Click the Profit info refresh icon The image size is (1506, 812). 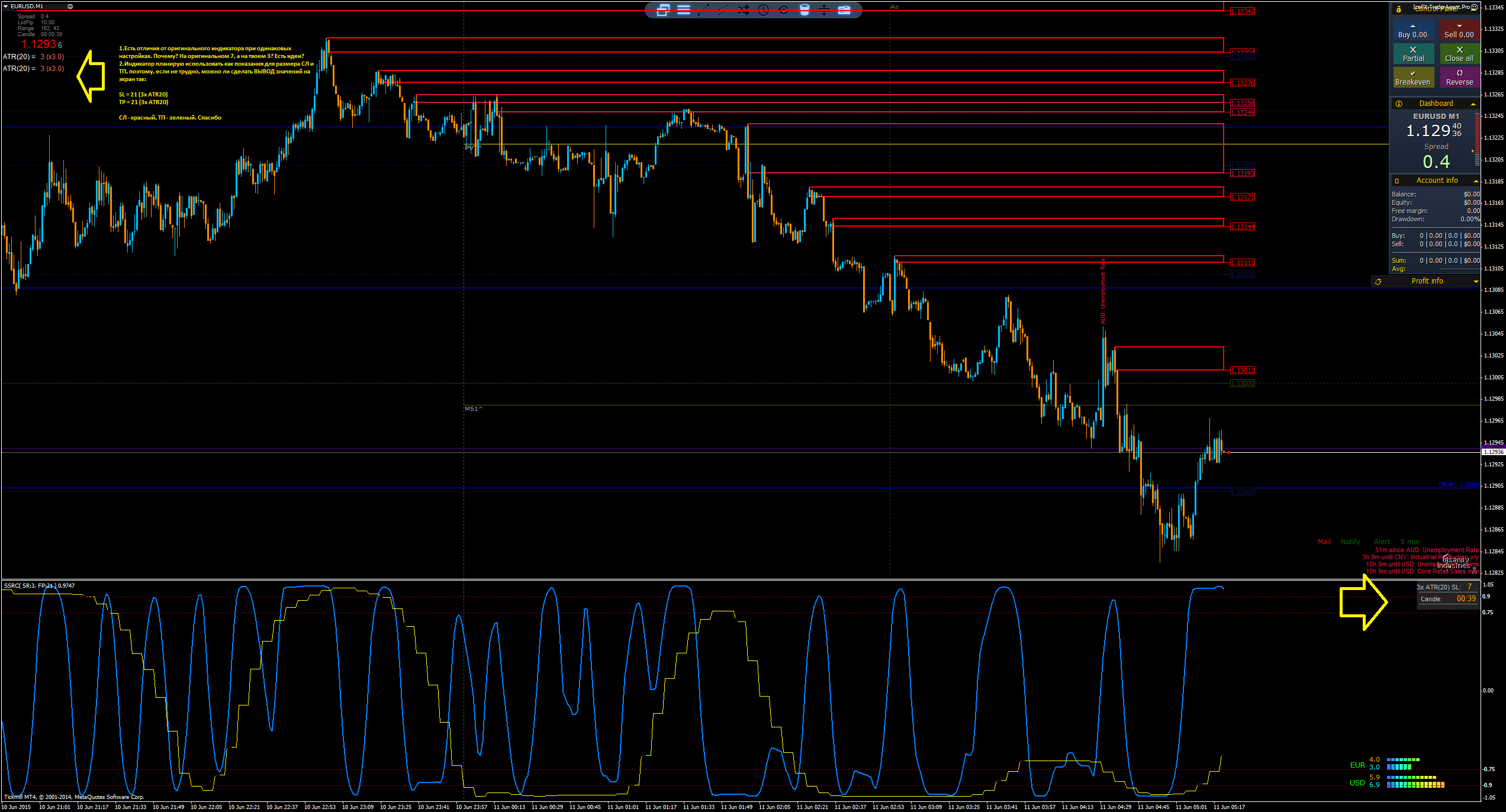click(x=1378, y=282)
